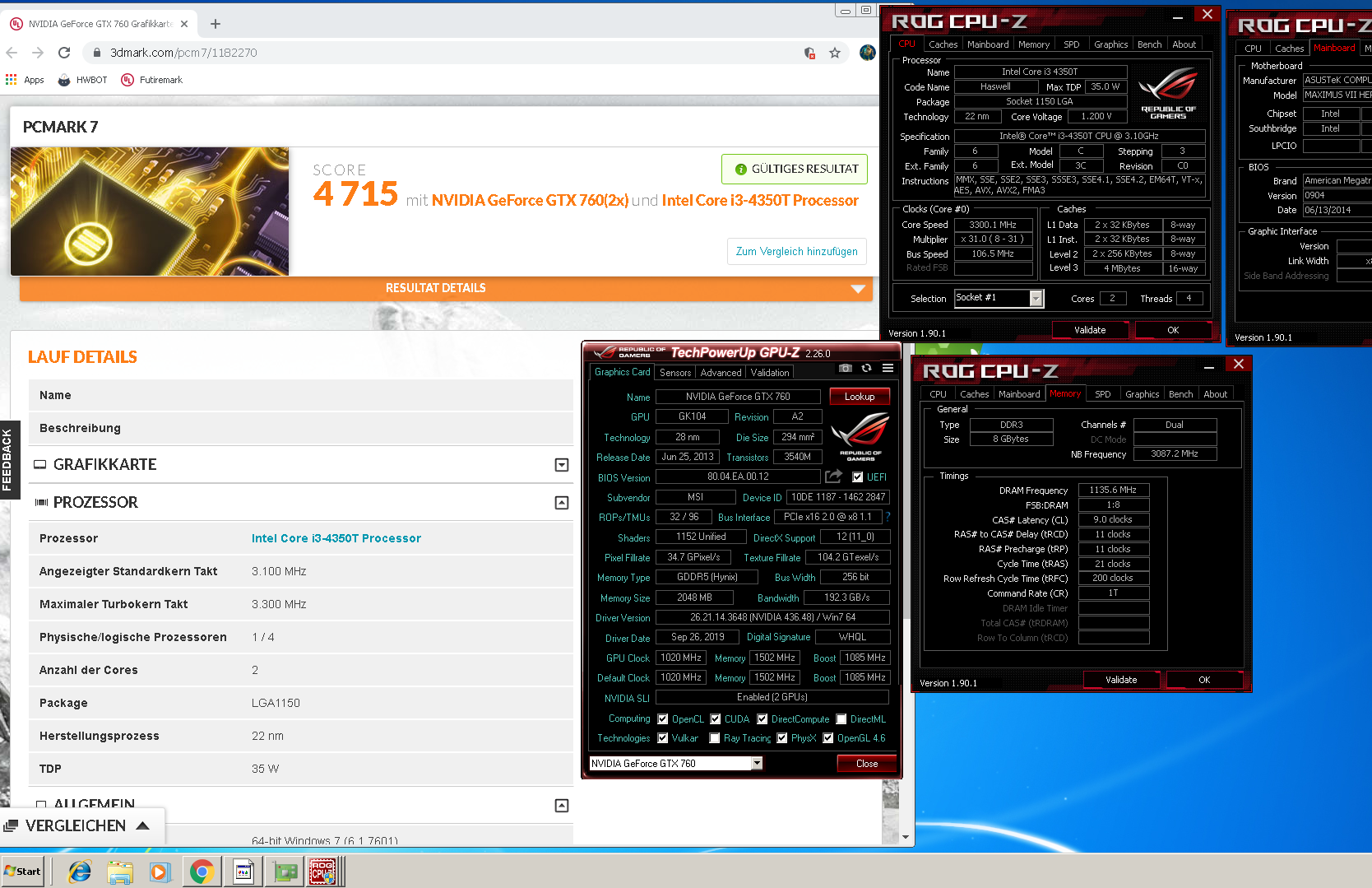Viewport: 1372px width, 888px height.
Task: Launch Windows Media Player from taskbar
Action: [160, 872]
